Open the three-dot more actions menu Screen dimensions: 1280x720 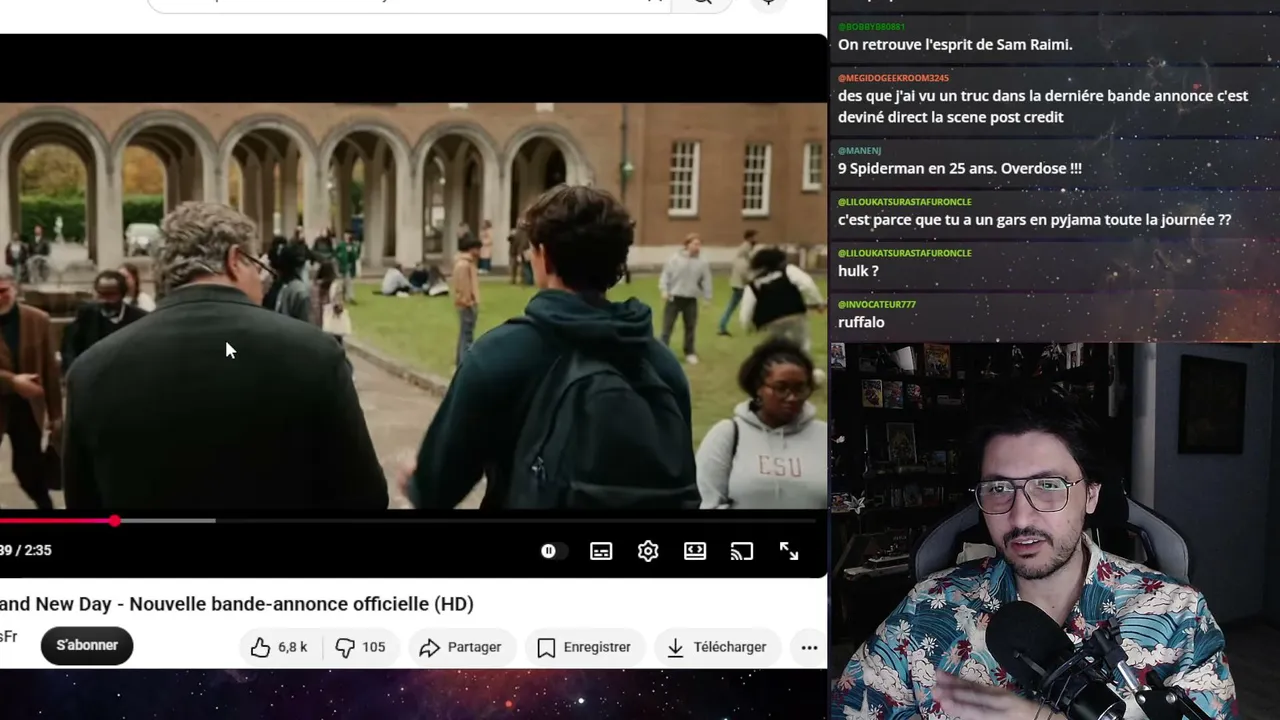(809, 647)
